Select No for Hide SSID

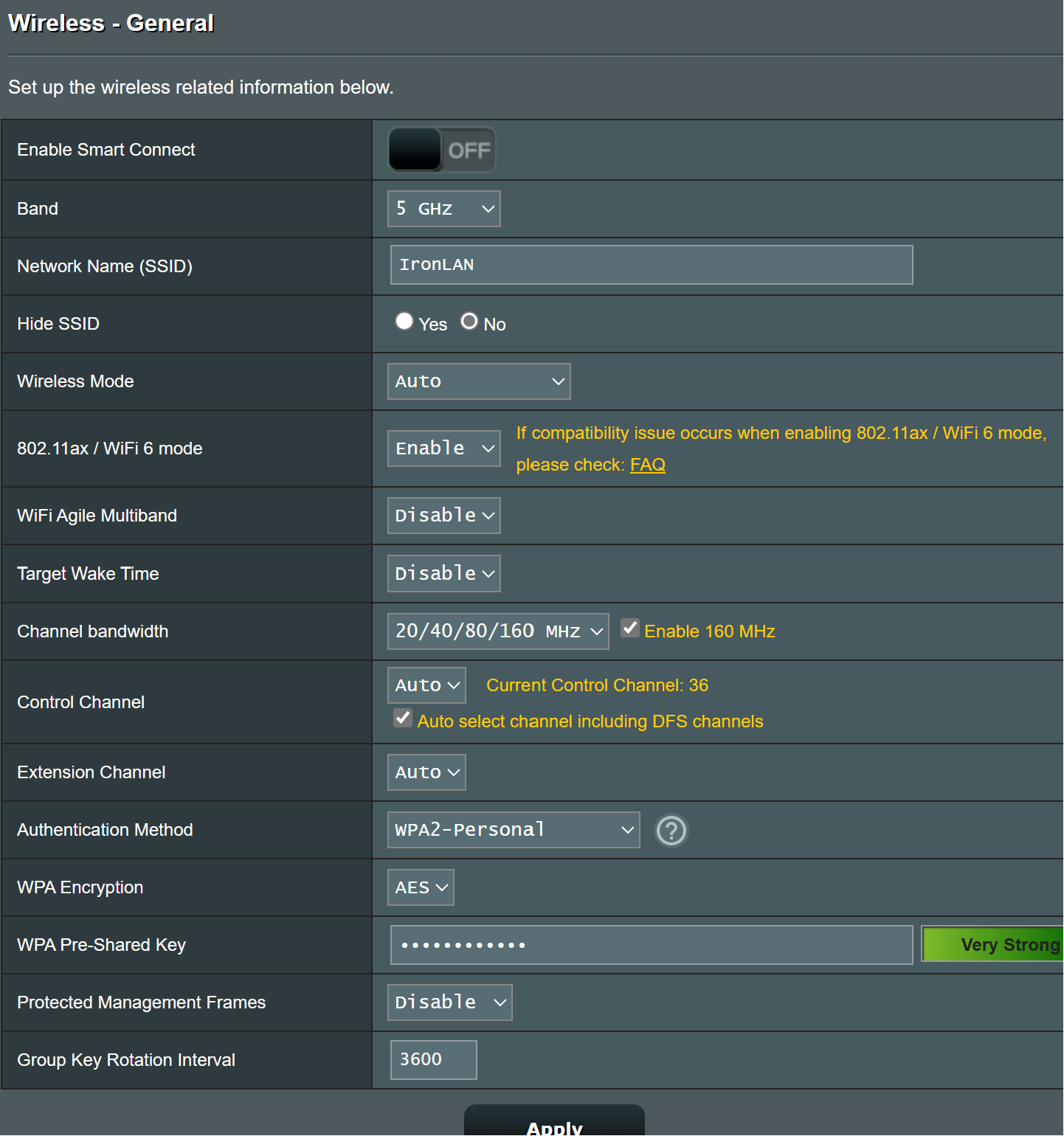[469, 322]
